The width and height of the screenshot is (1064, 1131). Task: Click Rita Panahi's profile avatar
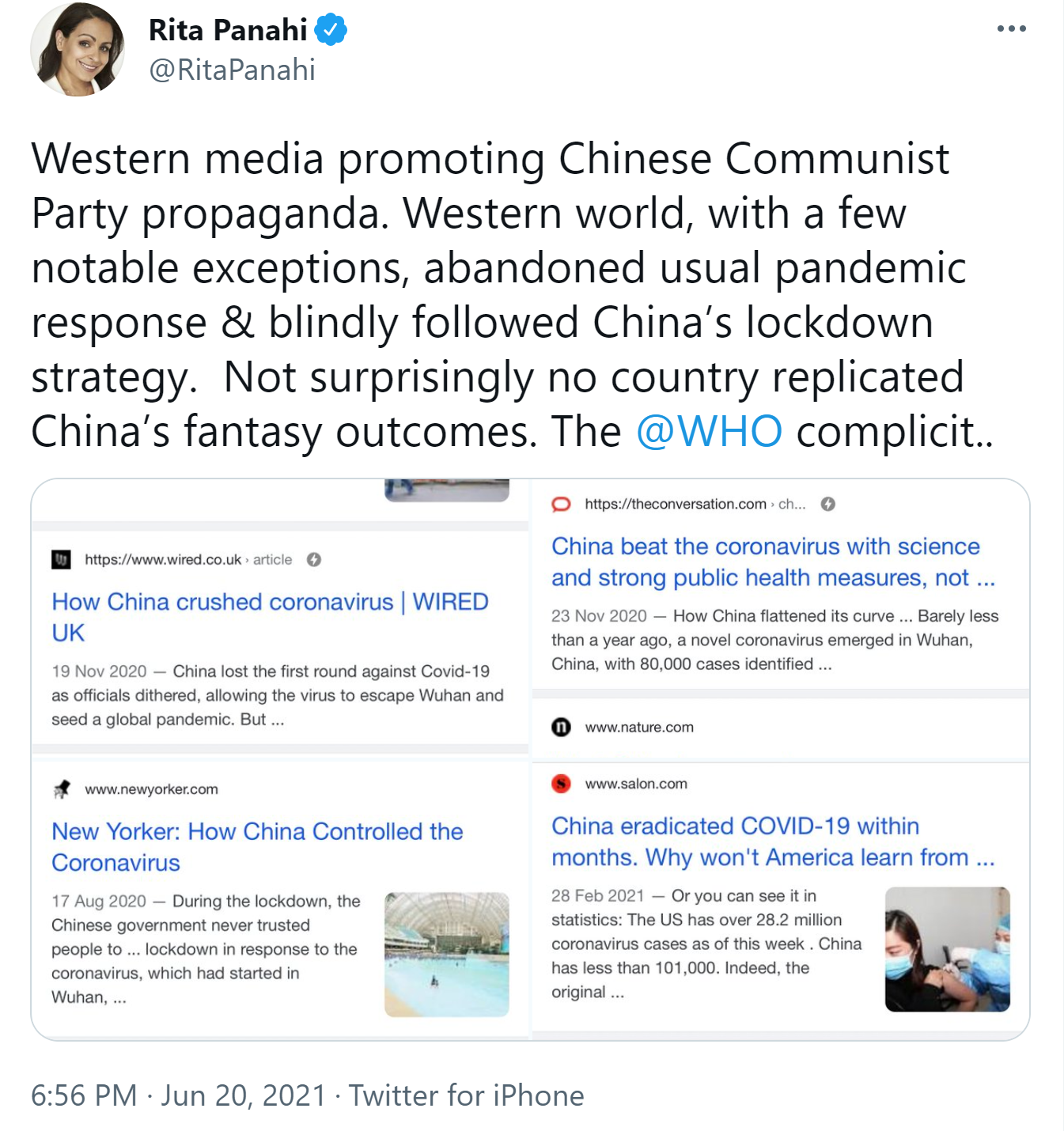[x=78, y=49]
